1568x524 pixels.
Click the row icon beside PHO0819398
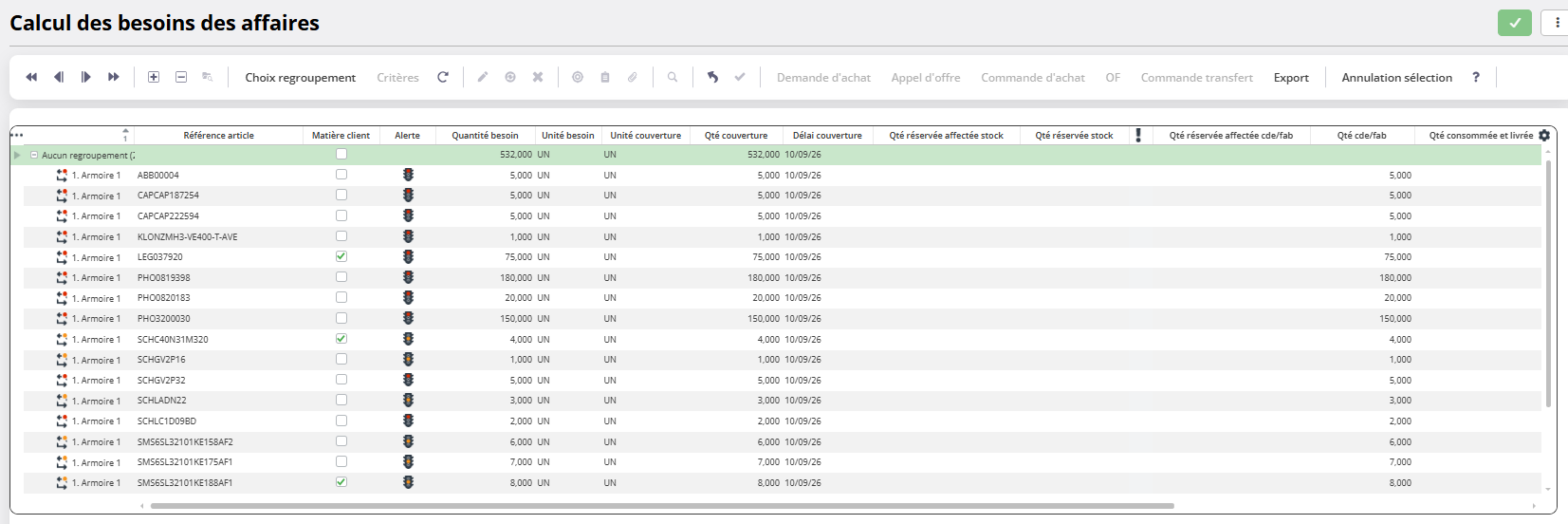click(x=62, y=278)
